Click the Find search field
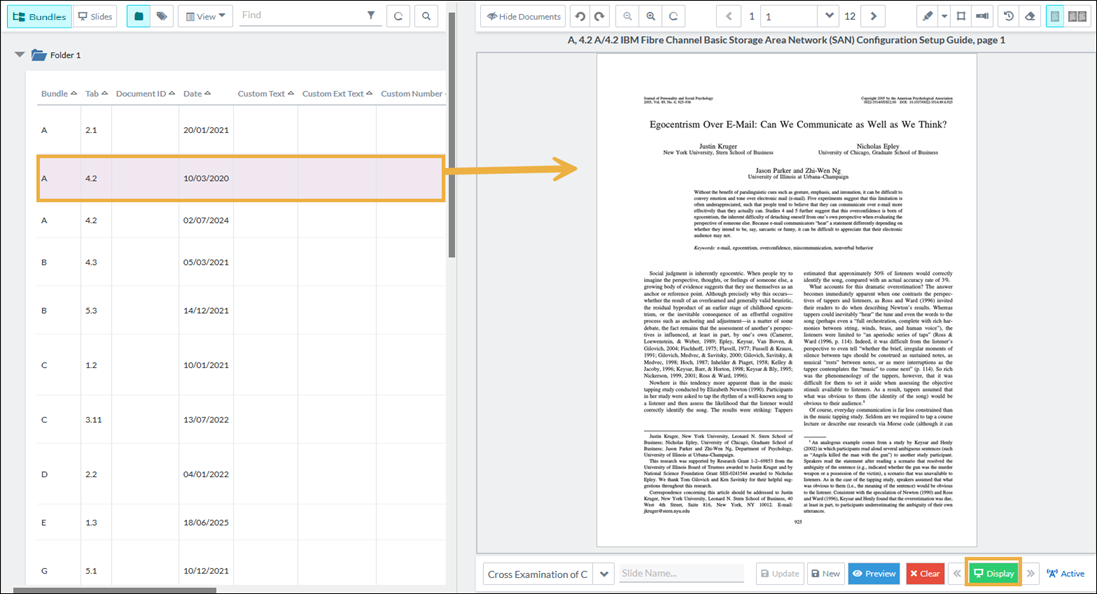Viewport: 1097px width, 594px height. [x=301, y=15]
